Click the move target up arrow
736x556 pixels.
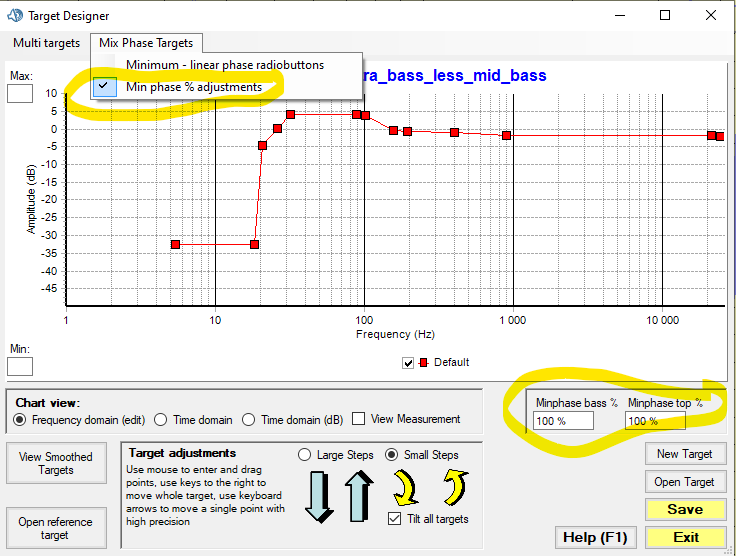[359, 496]
